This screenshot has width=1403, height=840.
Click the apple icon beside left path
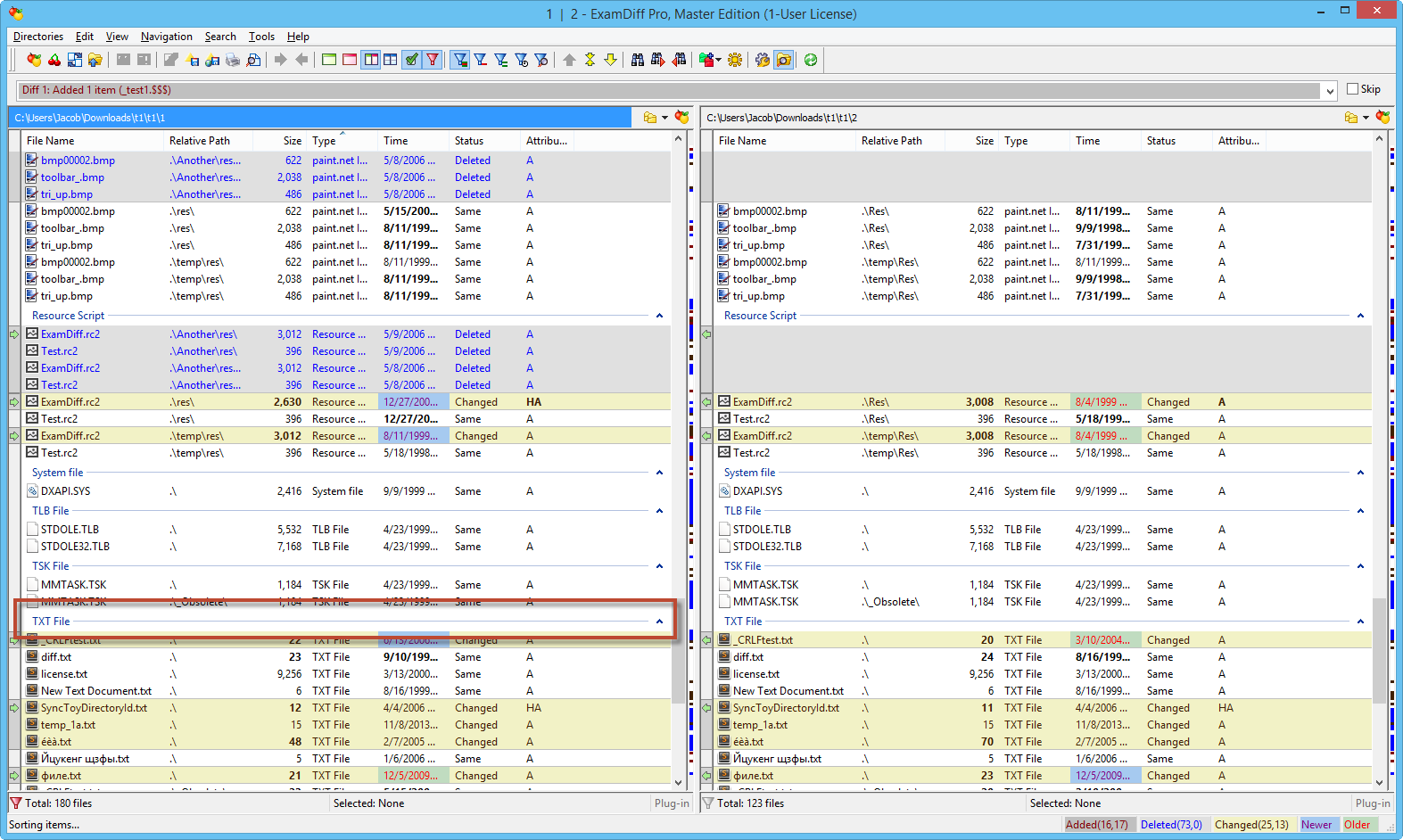pyautogui.click(x=682, y=117)
